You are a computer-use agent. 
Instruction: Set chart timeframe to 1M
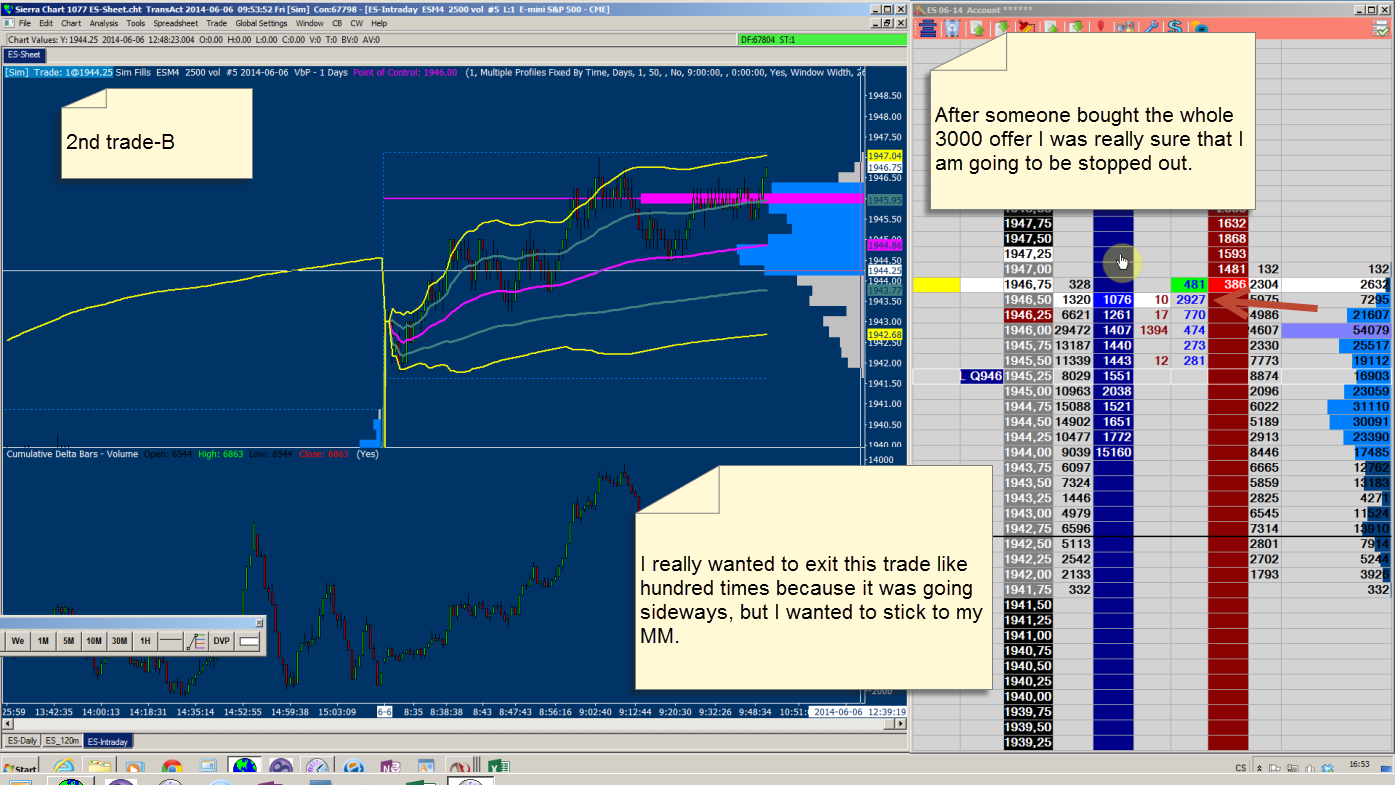[x=43, y=641]
